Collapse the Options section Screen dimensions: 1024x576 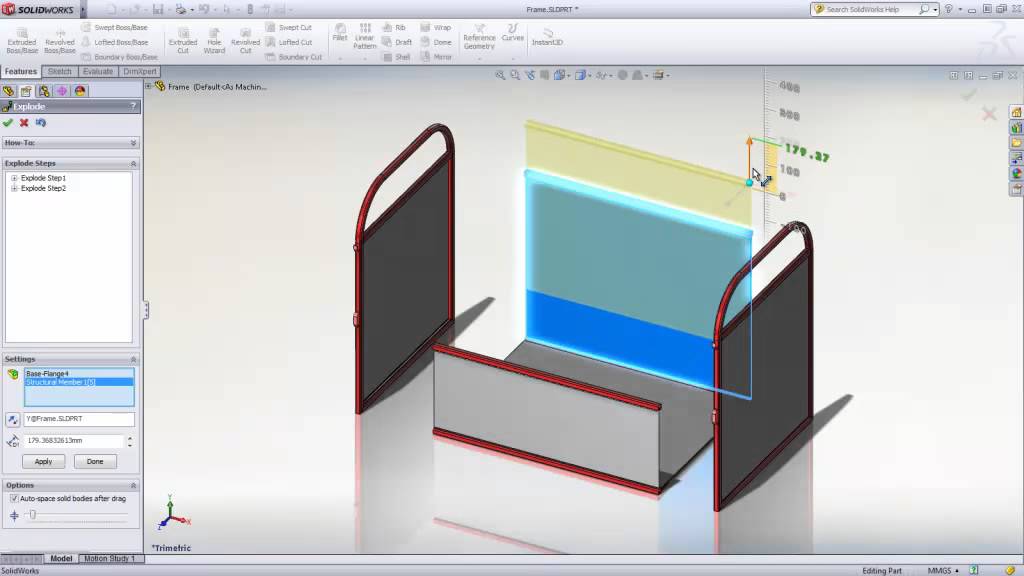133,485
